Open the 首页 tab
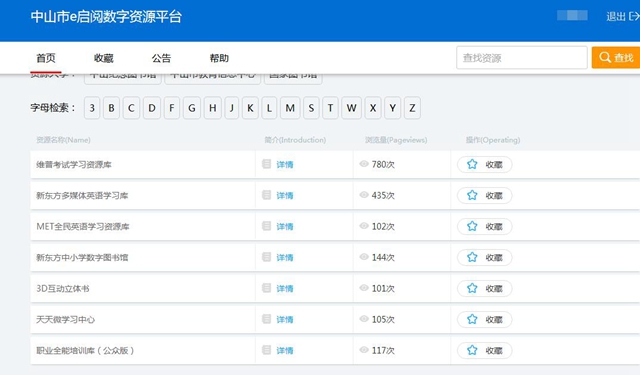The width and height of the screenshot is (640, 375). 46,58
